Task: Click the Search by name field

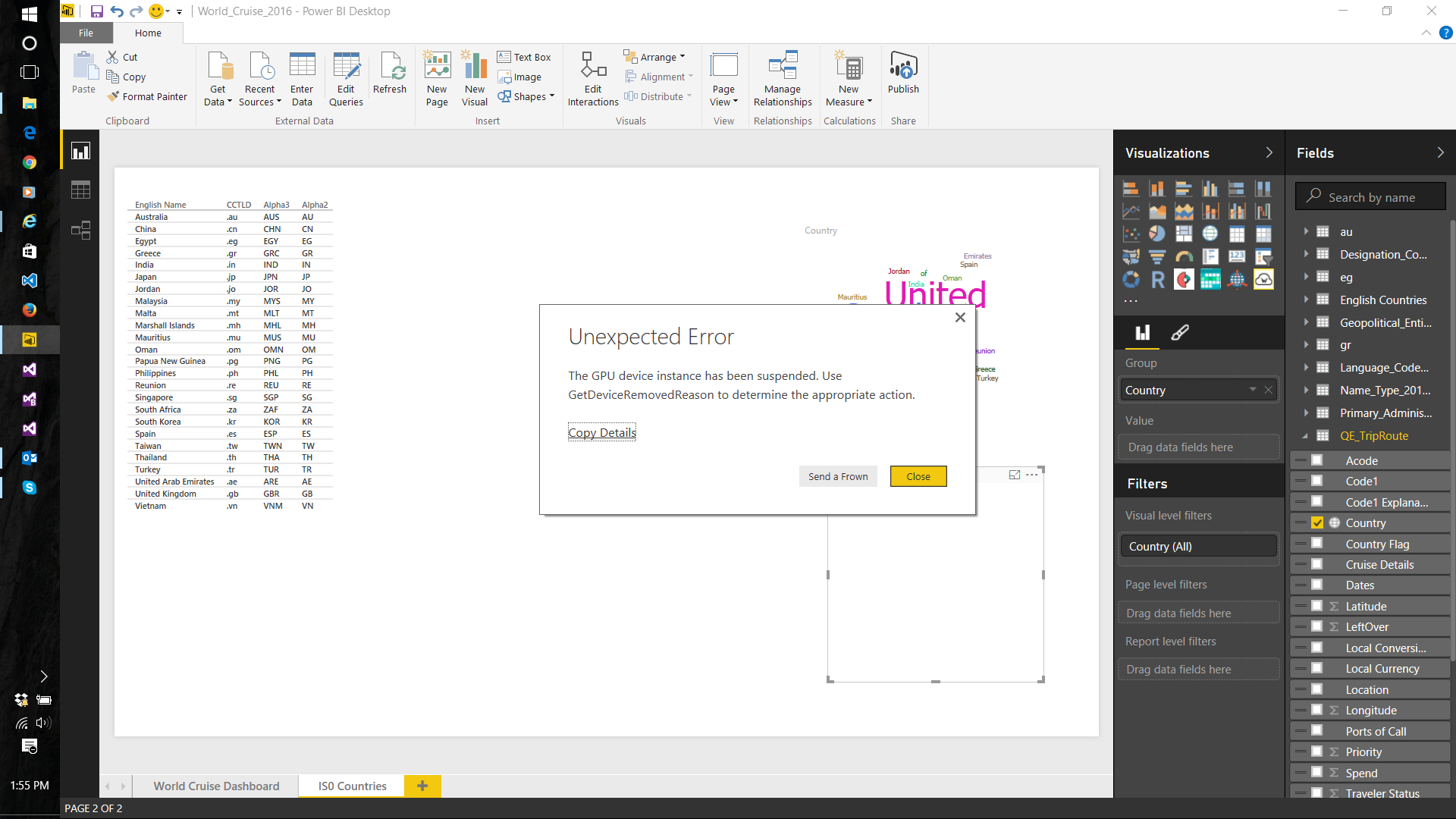Action: click(1370, 197)
